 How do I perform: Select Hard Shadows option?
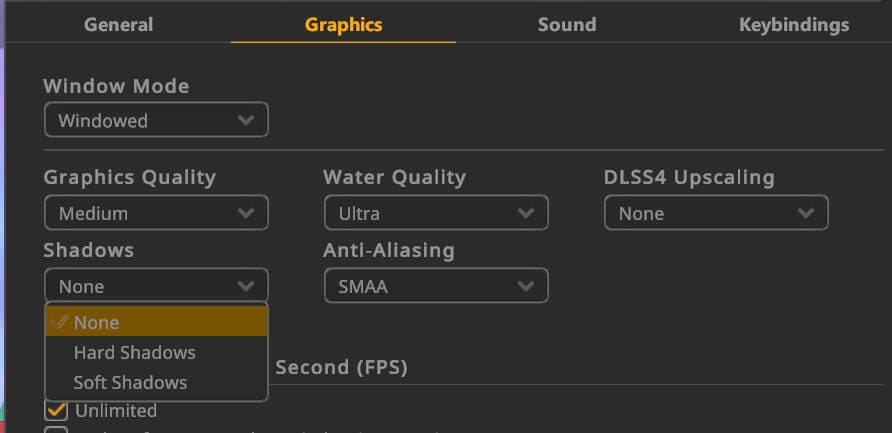[x=156, y=352]
